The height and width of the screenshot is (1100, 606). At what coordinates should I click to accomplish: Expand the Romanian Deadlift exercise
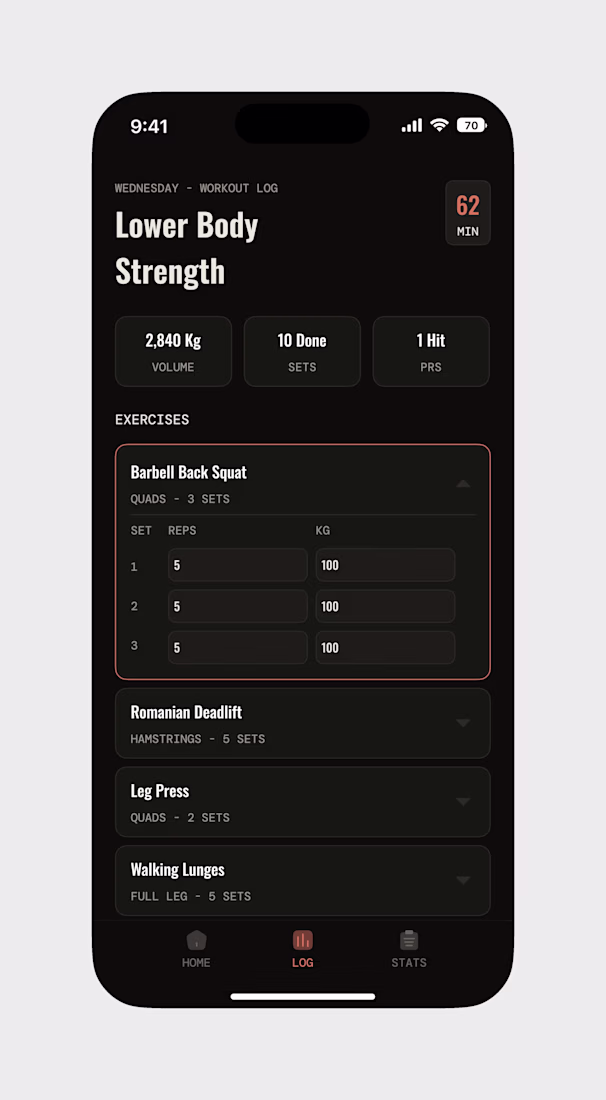click(x=462, y=723)
